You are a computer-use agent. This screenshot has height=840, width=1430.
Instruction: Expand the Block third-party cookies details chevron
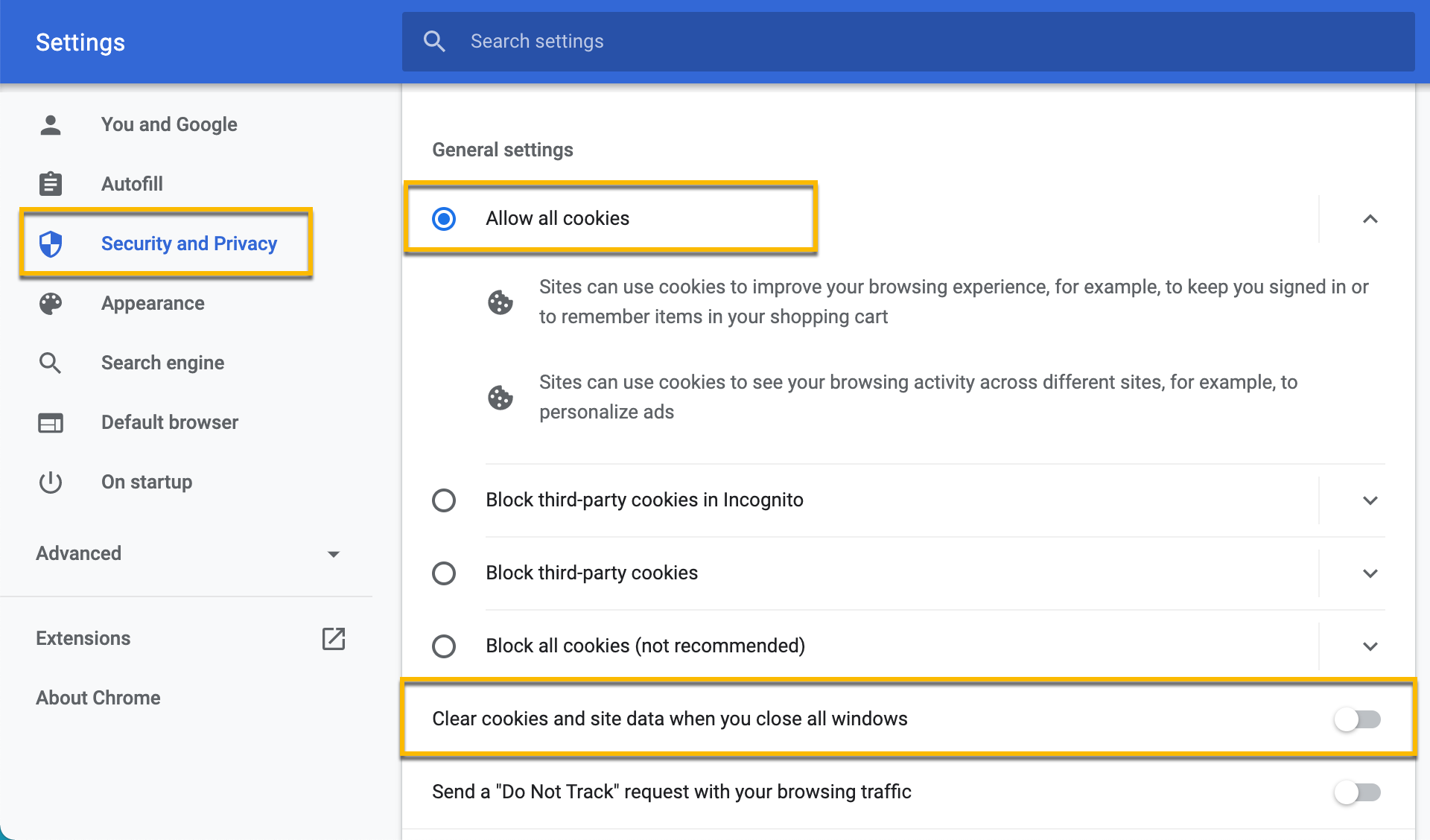[1370, 573]
